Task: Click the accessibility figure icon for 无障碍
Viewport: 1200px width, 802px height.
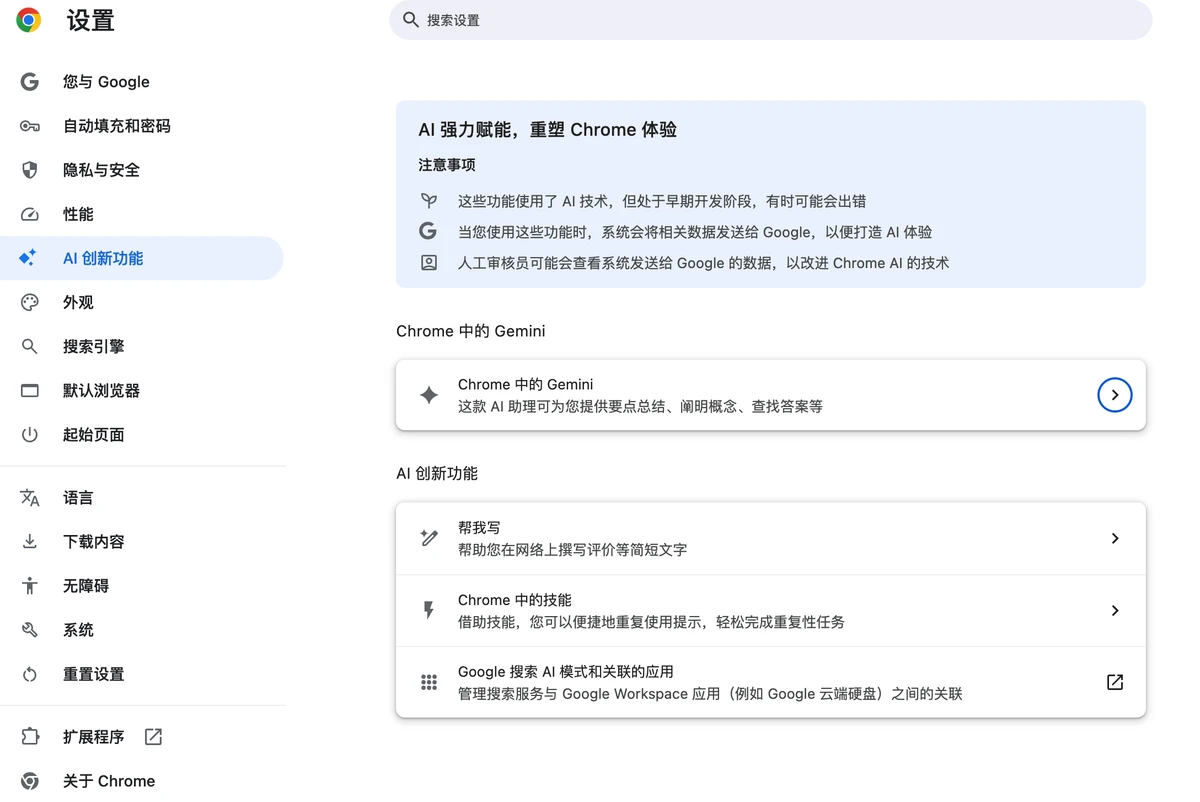Action: 30,586
